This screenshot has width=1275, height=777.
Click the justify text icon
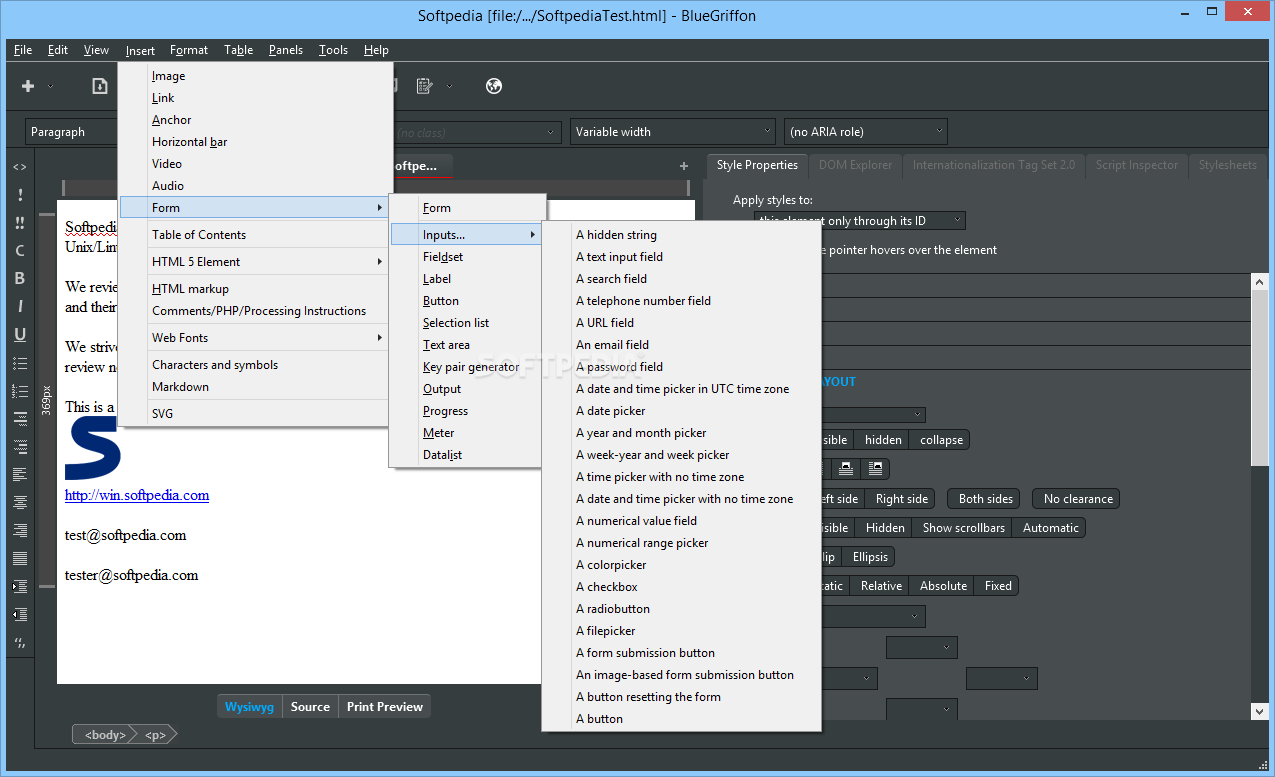point(20,558)
